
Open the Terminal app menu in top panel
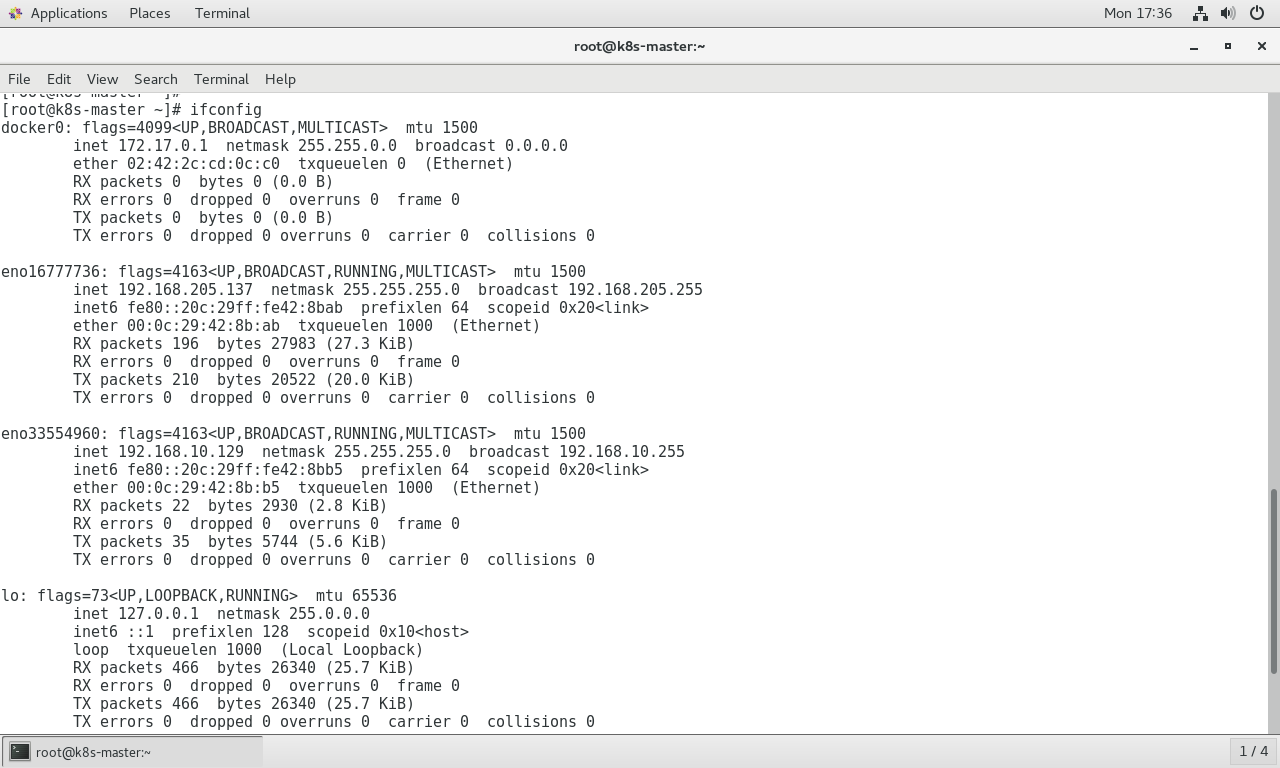pos(222,13)
